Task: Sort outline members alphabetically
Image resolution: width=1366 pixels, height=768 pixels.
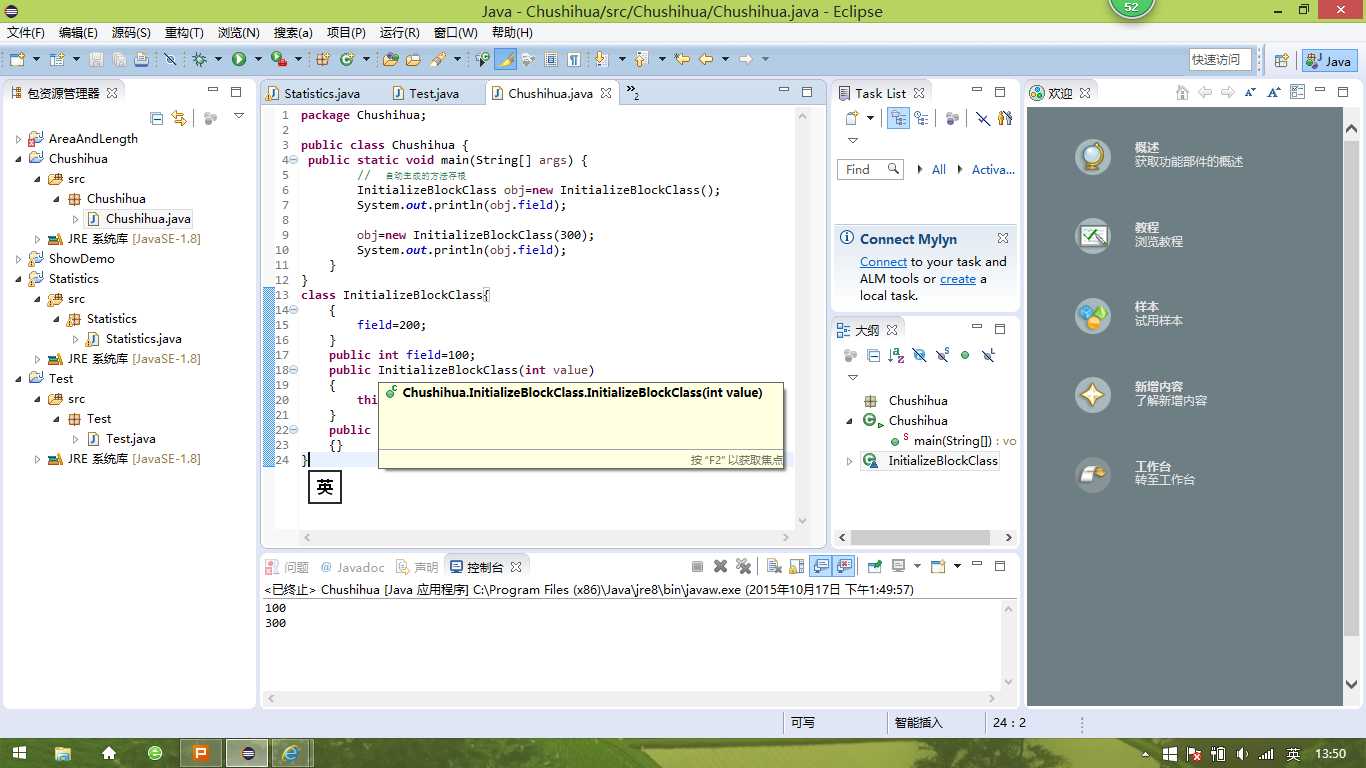Action: 896,355
